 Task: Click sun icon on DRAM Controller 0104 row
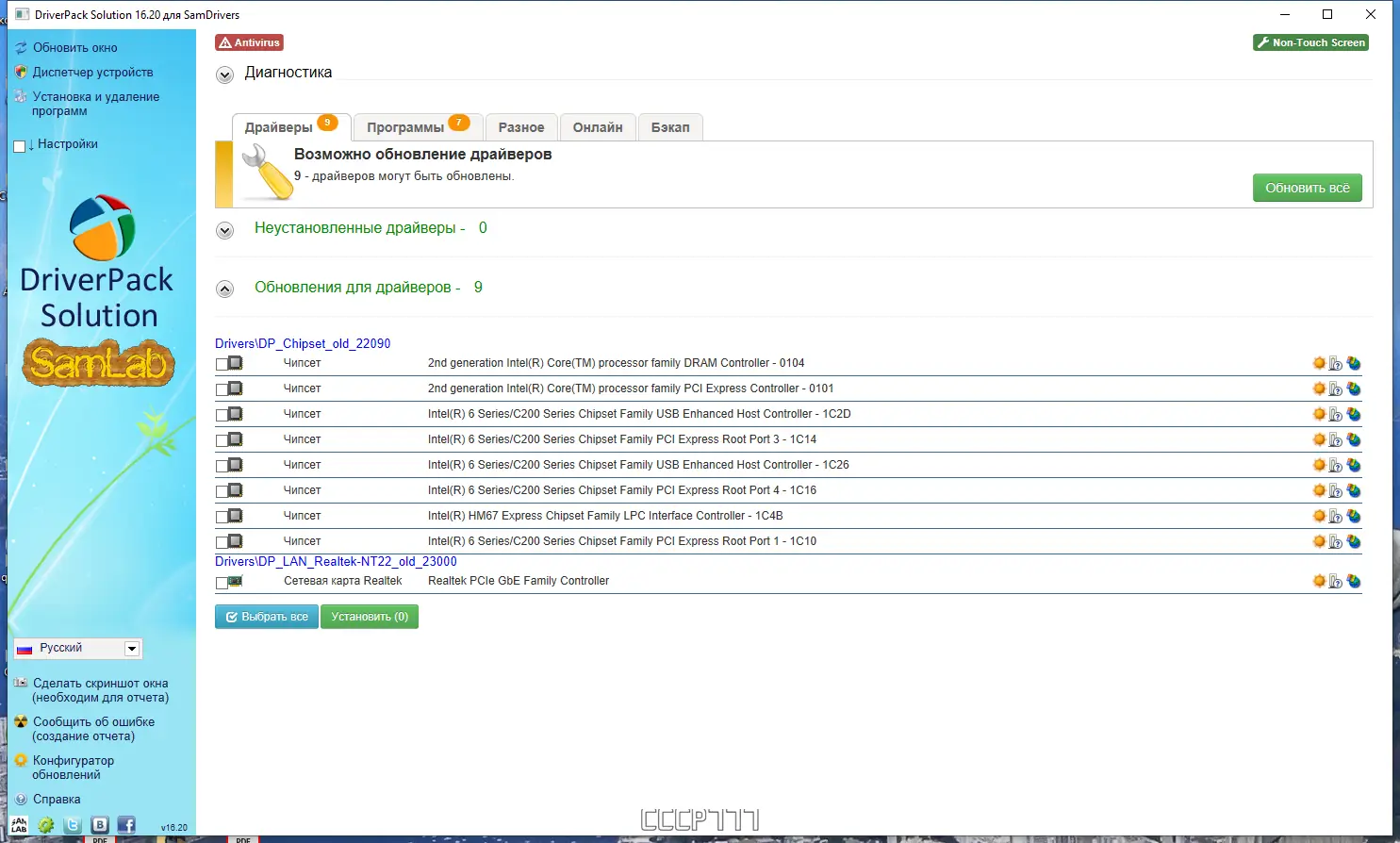(x=1319, y=363)
